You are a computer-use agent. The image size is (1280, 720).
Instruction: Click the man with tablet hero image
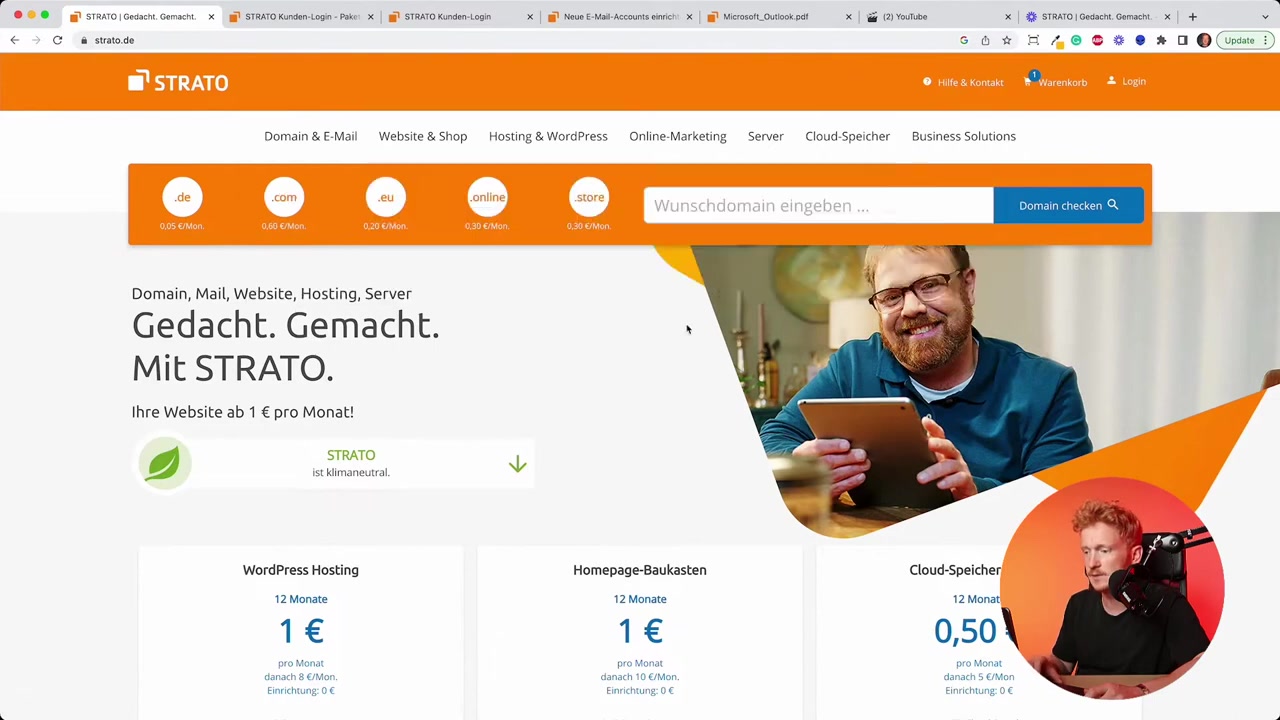(x=920, y=390)
